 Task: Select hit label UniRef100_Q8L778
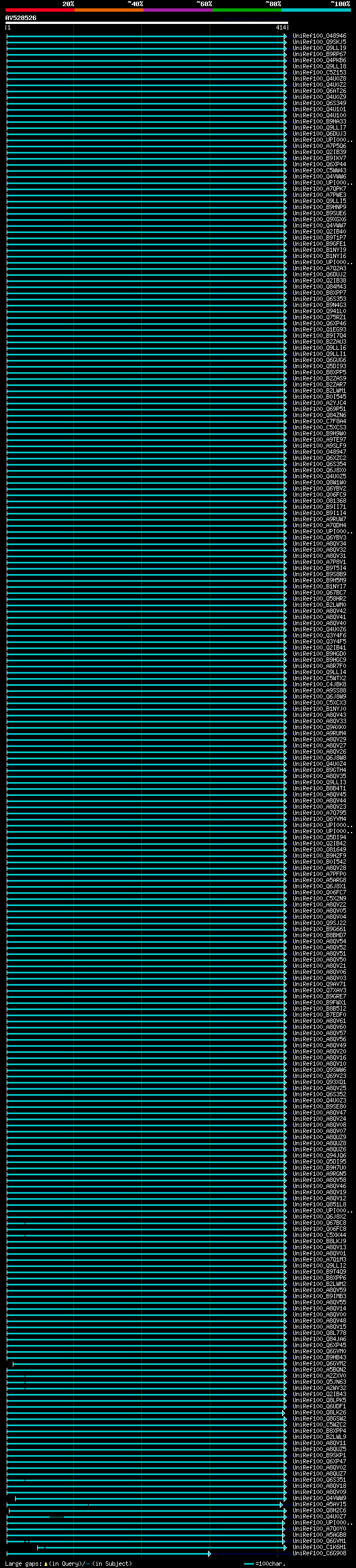pos(319,1333)
